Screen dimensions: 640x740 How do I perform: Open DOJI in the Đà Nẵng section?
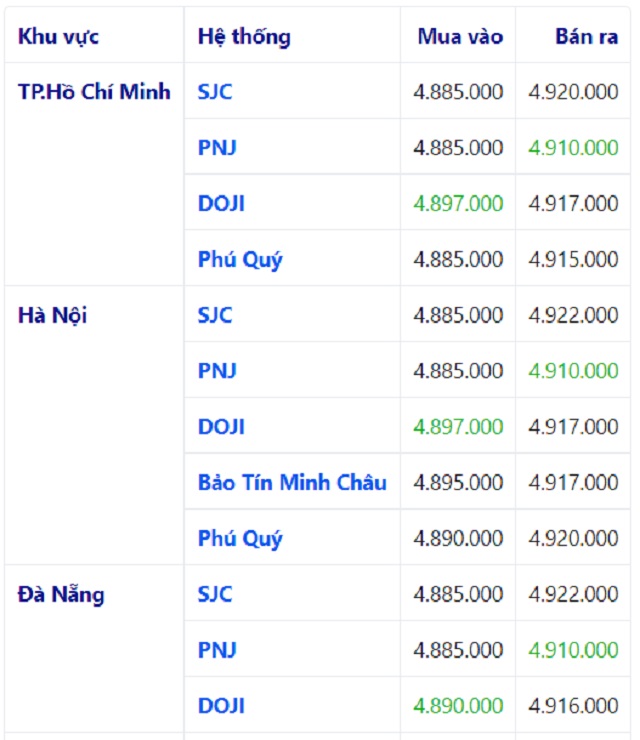pyautogui.click(x=221, y=706)
